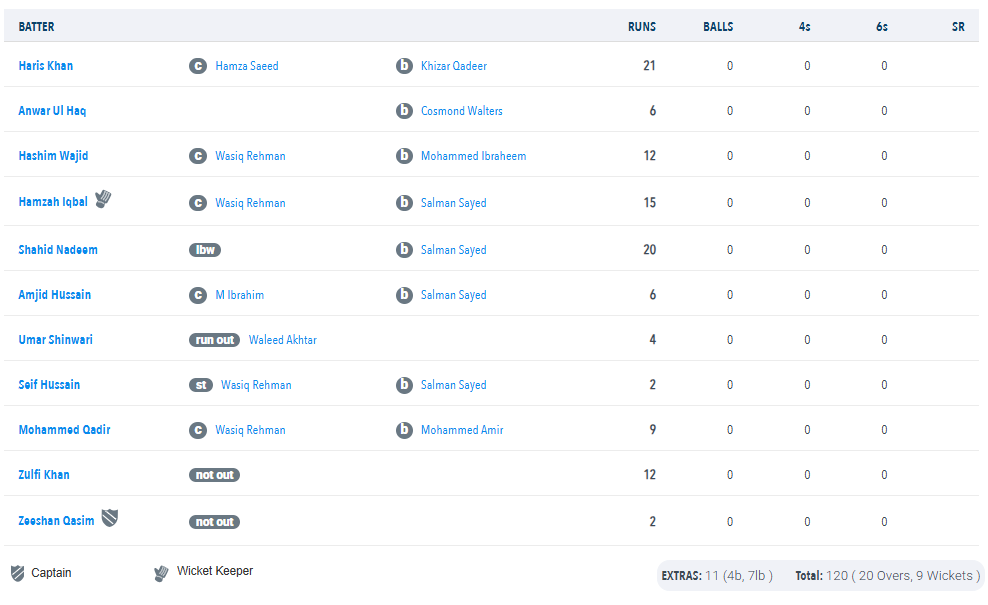Click the not out badge for Zeeshan Qasim

(x=214, y=522)
